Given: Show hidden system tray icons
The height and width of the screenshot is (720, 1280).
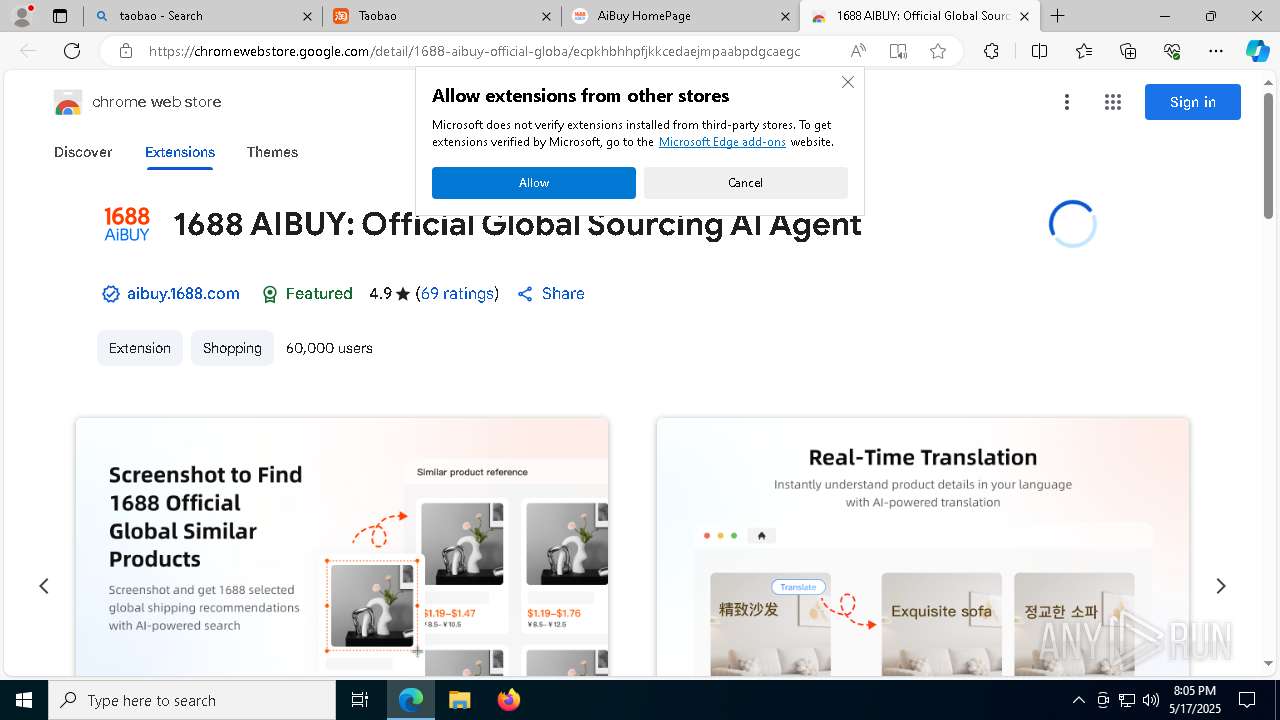Looking at the screenshot, I should [1078, 700].
